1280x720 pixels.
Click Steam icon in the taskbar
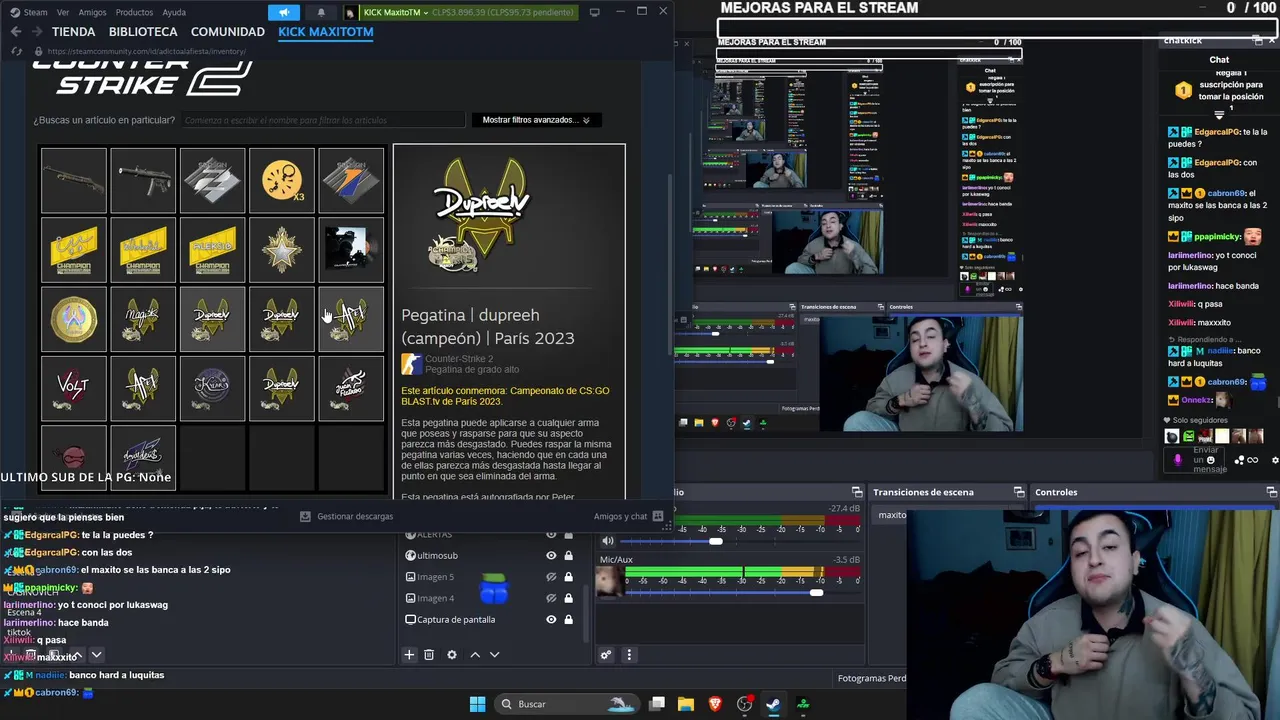tap(773, 704)
